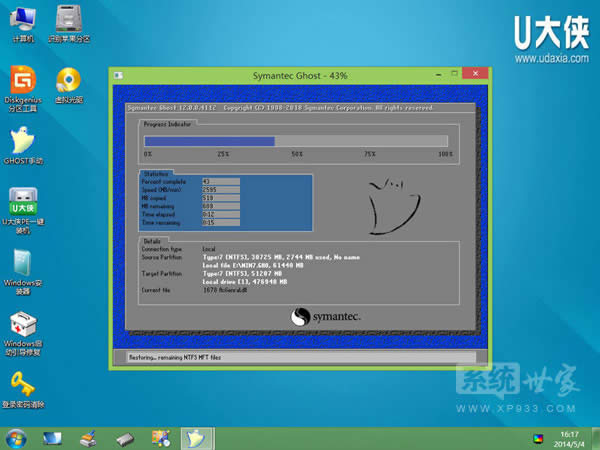Open the Windows installer desktop icon
This screenshot has width=600, height=450.
pyautogui.click(x=22, y=263)
